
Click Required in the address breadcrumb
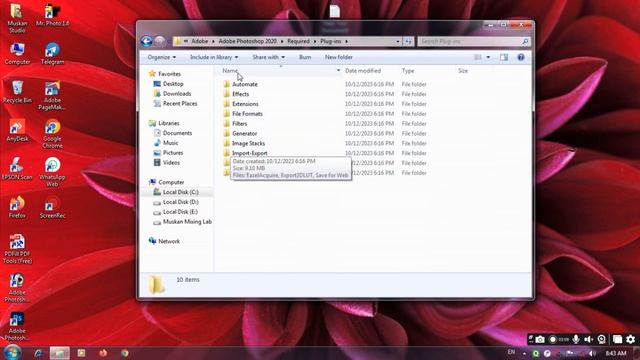click(298, 41)
